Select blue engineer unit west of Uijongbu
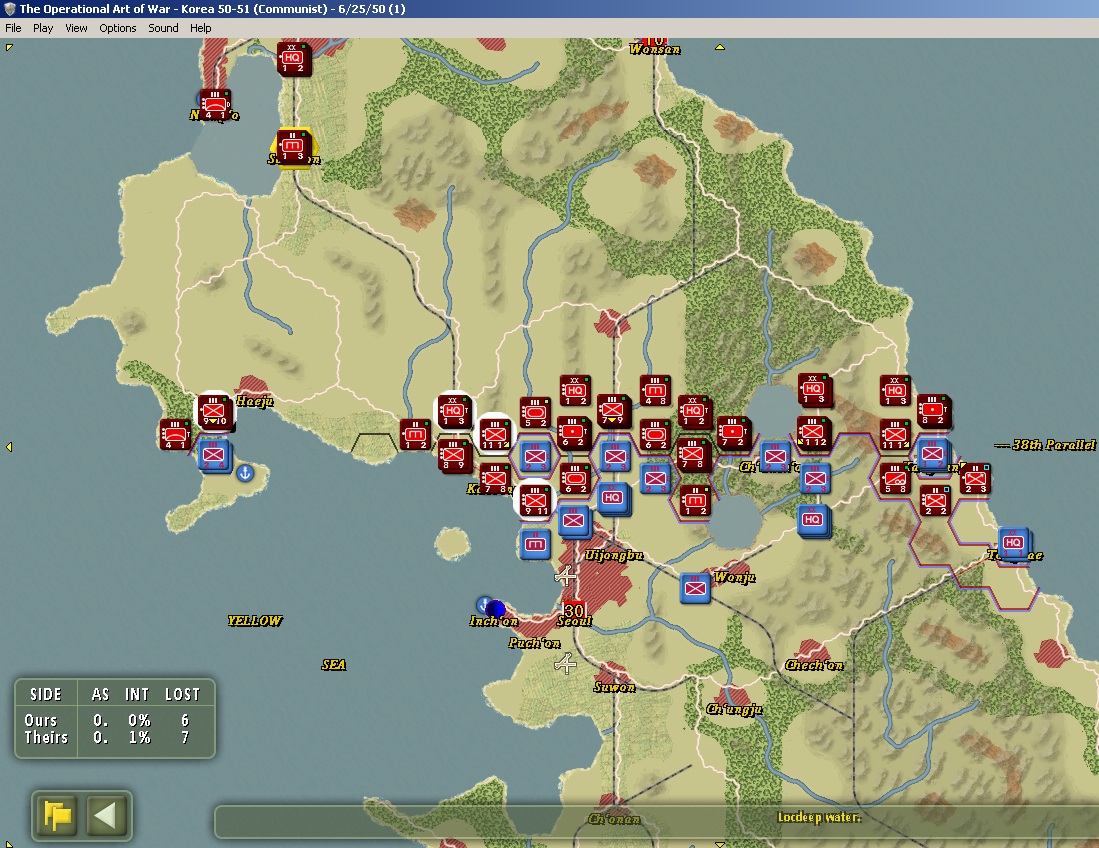Image resolution: width=1099 pixels, height=848 pixels. point(535,544)
